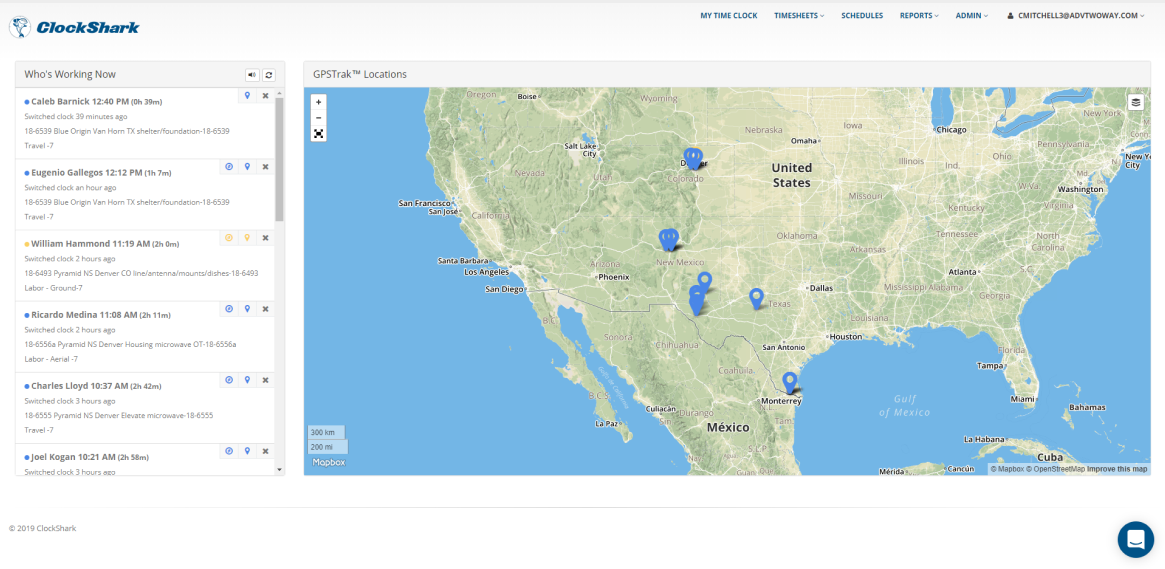The height and width of the screenshot is (569, 1165).
Task: Click the Improve this map link
Action: (x=1117, y=469)
